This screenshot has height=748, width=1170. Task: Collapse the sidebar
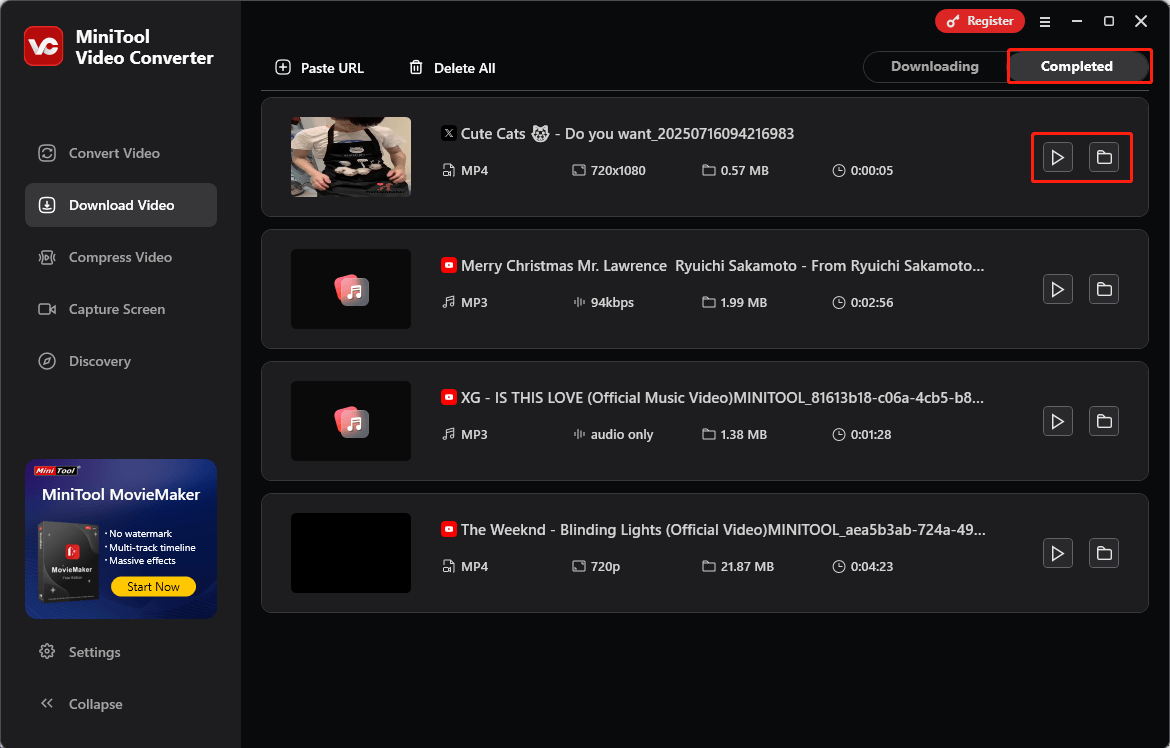tap(121, 704)
